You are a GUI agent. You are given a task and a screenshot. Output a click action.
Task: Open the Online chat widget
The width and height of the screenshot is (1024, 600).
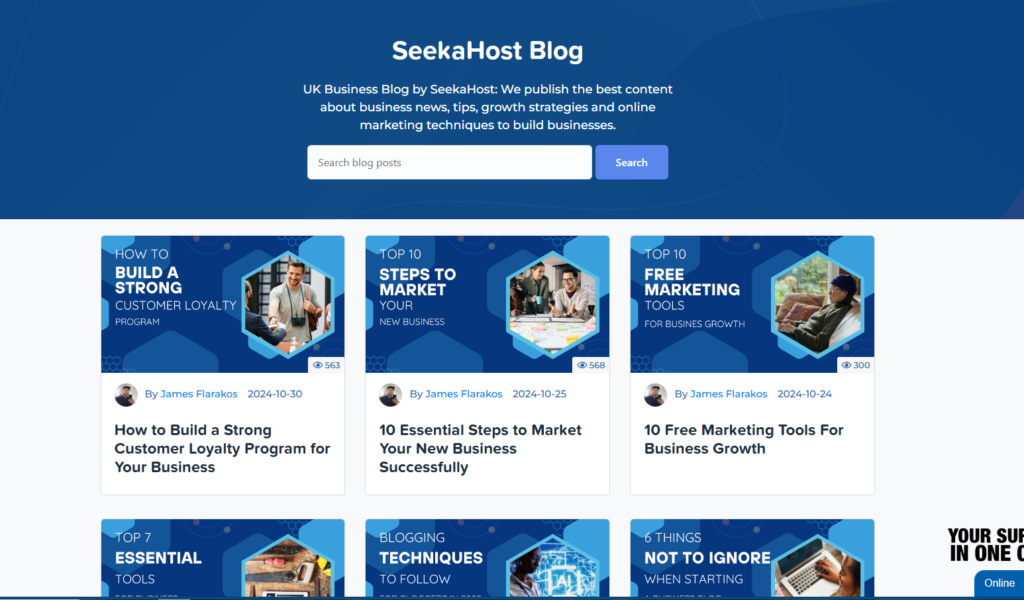[999, 583]
